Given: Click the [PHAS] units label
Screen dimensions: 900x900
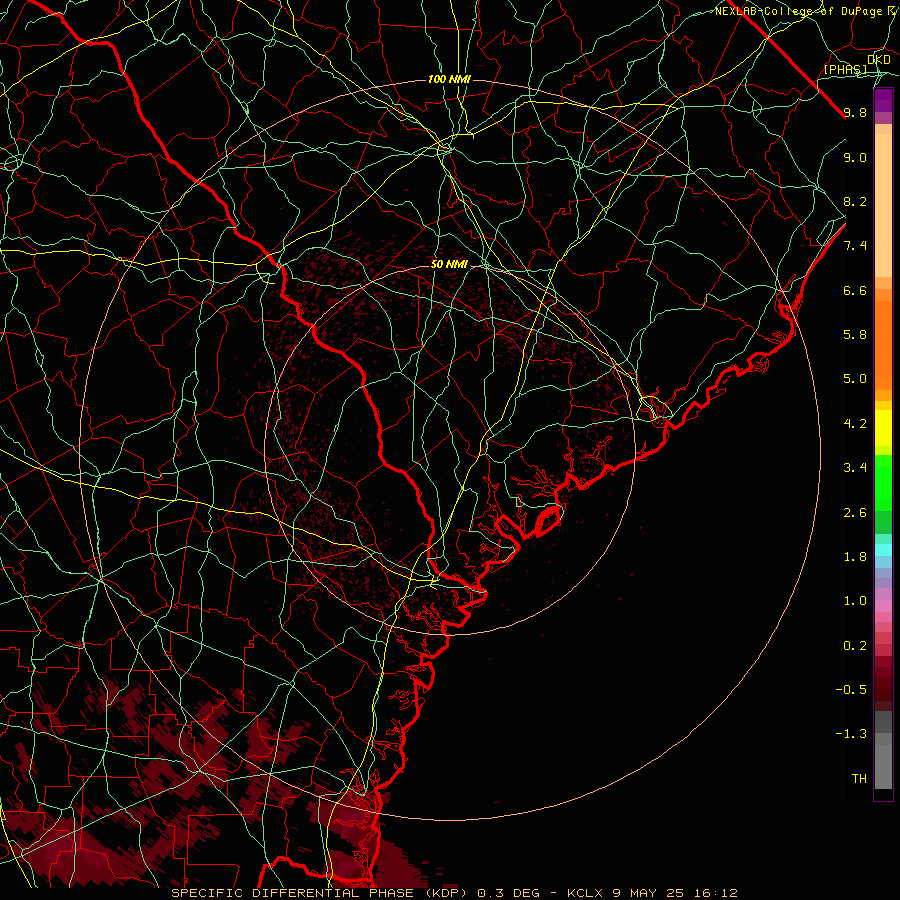Looking at the screenshot, I should click(845, 70).
